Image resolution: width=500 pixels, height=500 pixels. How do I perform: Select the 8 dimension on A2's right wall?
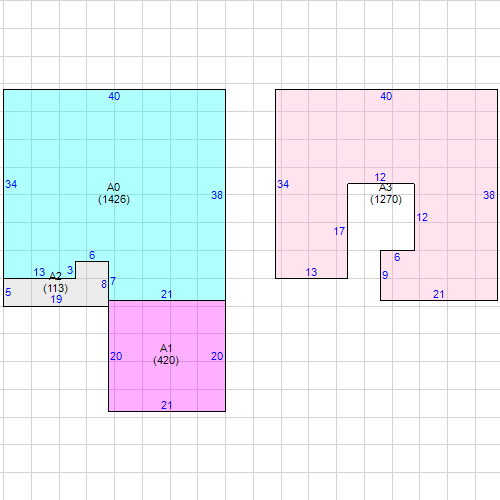pos(104,284)
